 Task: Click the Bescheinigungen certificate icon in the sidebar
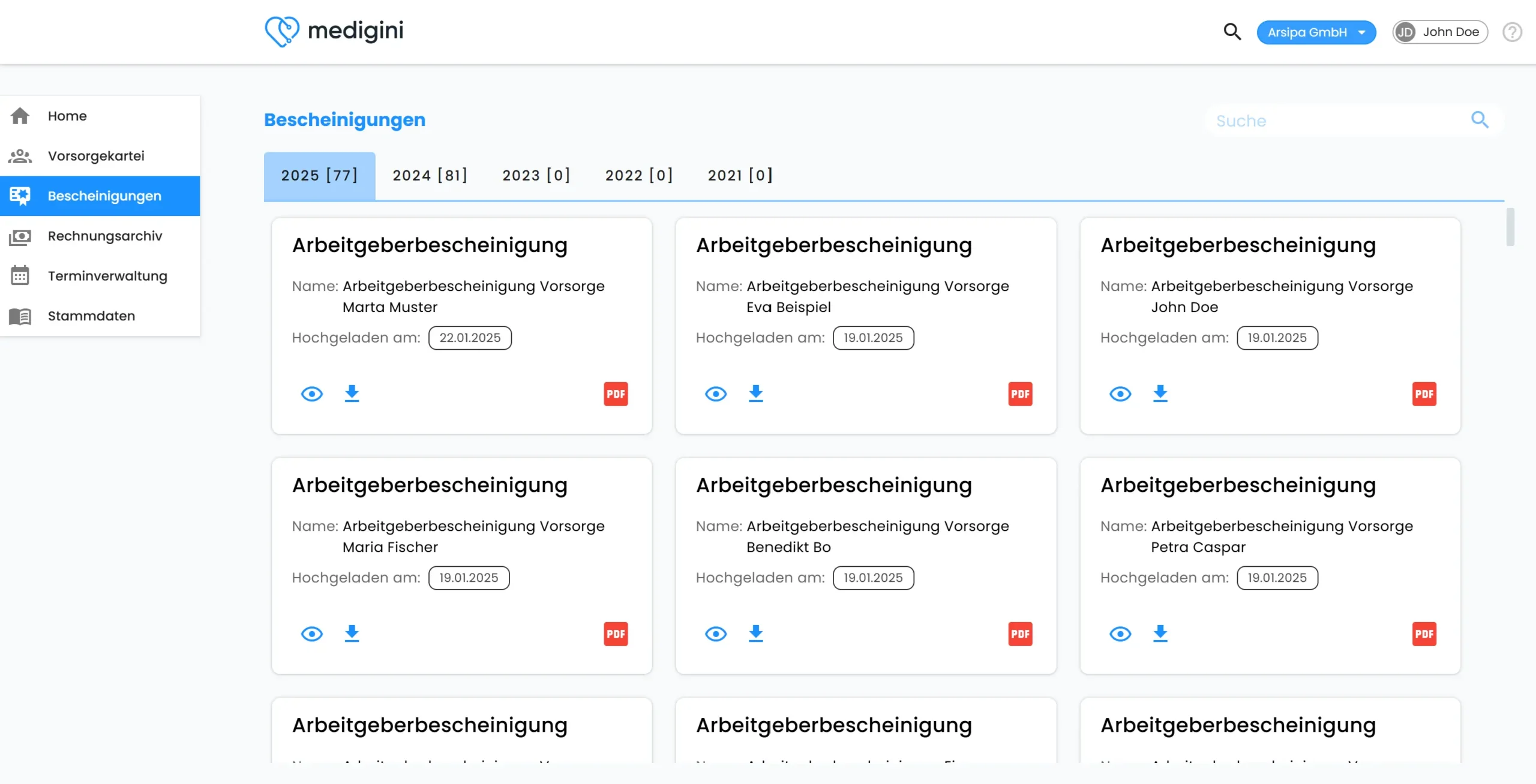click(x=20, y=196)
